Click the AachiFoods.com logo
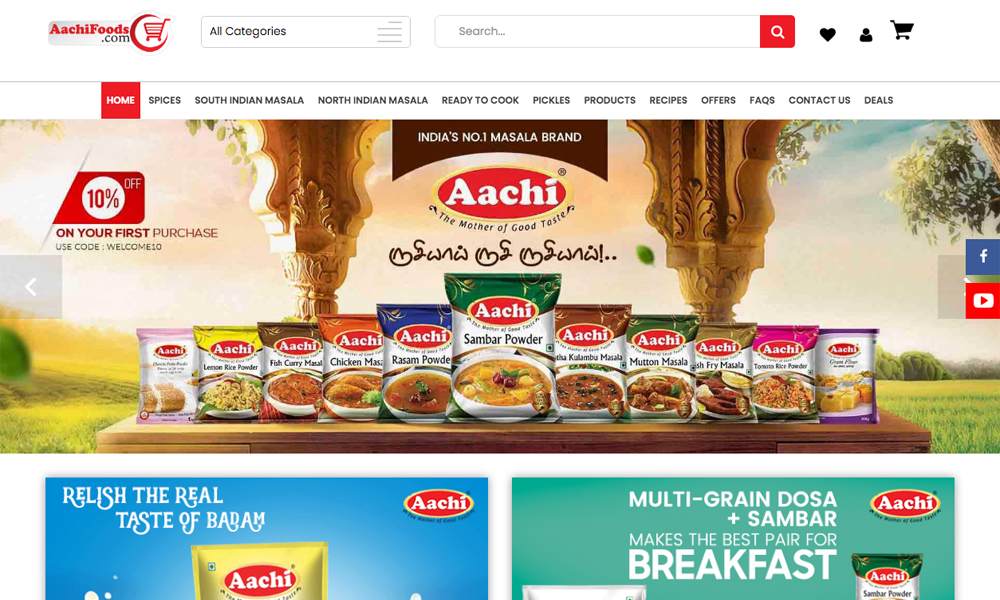The width and height of the screenshot is (1000, 600). [110, 32]
